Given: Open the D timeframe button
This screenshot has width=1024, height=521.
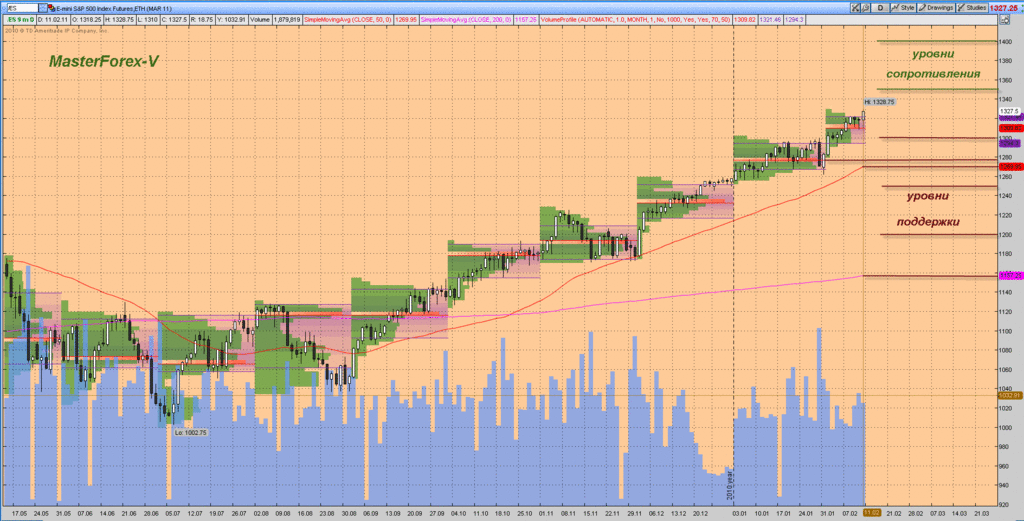Looking at the screenshot, I should click(880, 8).
